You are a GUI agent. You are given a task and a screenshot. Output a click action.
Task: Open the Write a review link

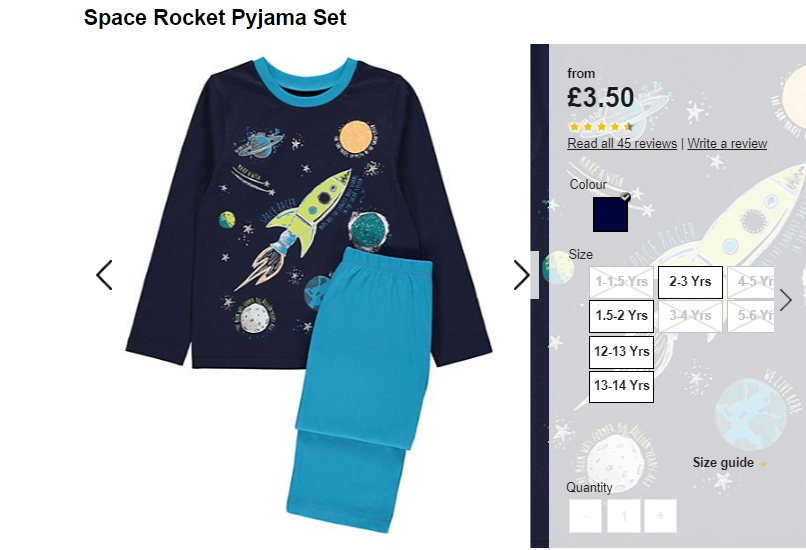click(727, 143)
